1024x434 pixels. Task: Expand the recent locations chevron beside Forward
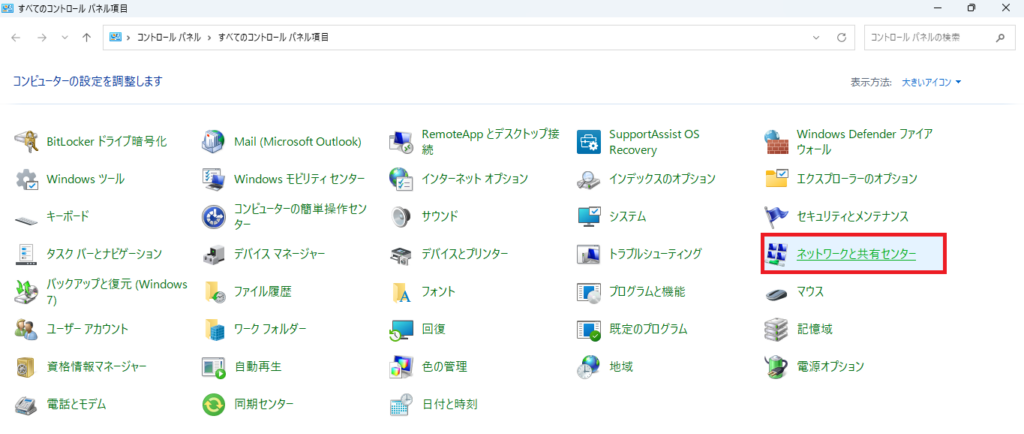pyautogui.click(x=64, y=37)
